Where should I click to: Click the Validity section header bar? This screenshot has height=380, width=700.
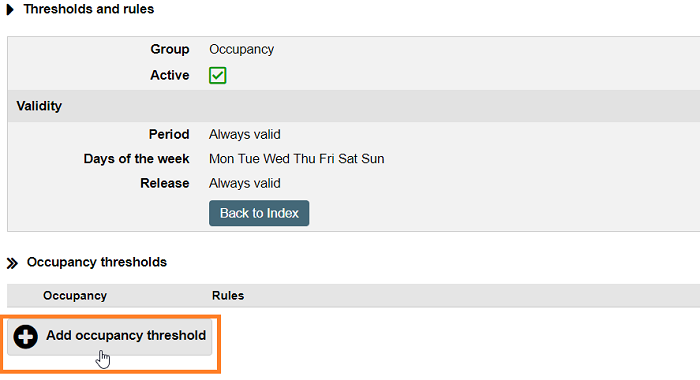point(354,106)
